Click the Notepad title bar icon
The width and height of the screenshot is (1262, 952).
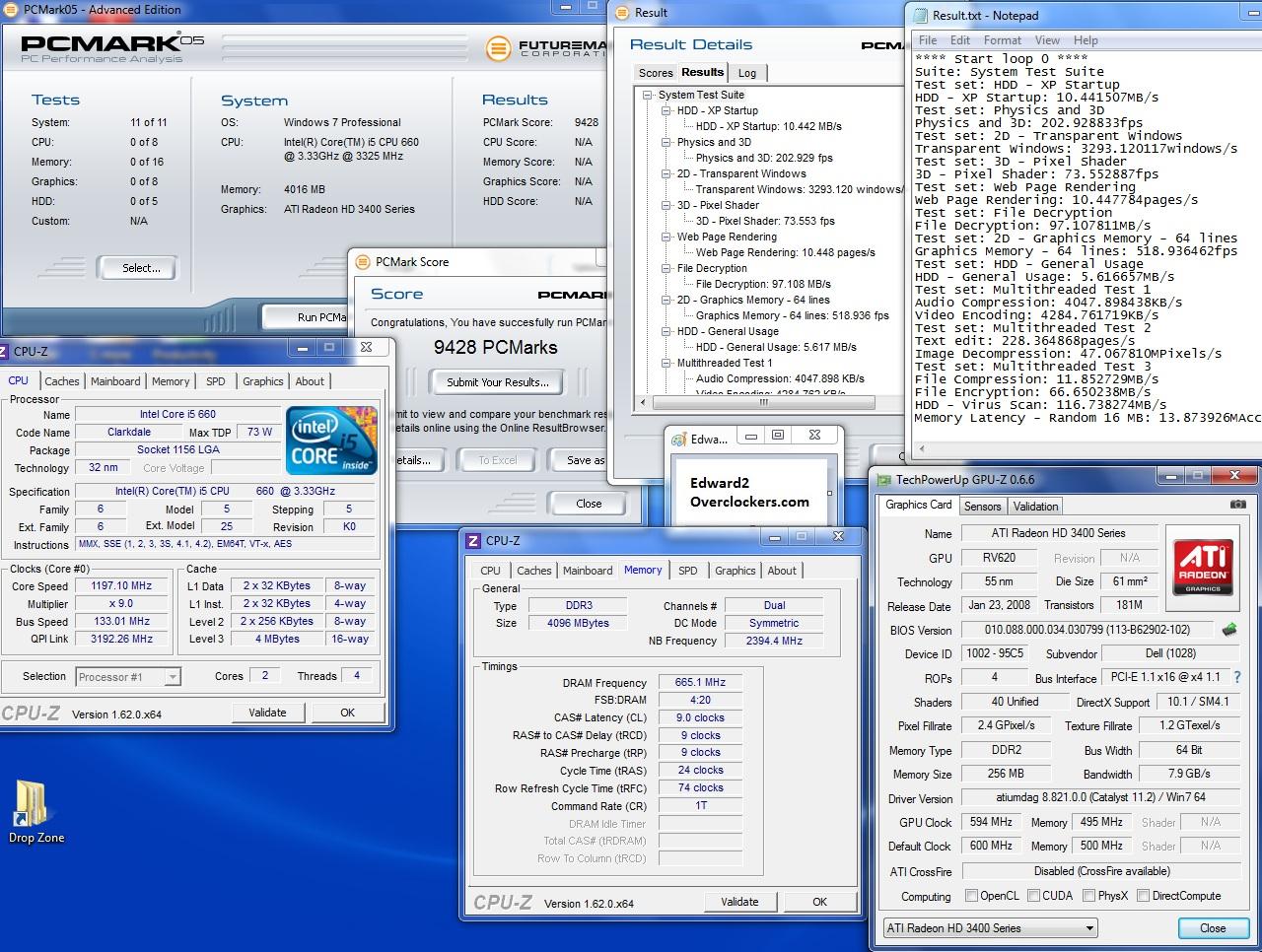click(920, 15)
